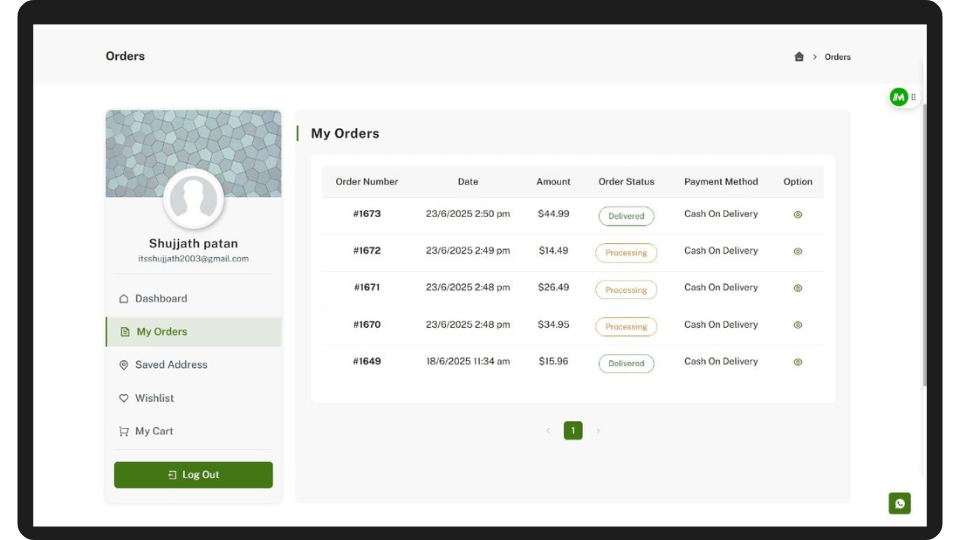
Task: Click order number #1672
Action: (367, 250)
